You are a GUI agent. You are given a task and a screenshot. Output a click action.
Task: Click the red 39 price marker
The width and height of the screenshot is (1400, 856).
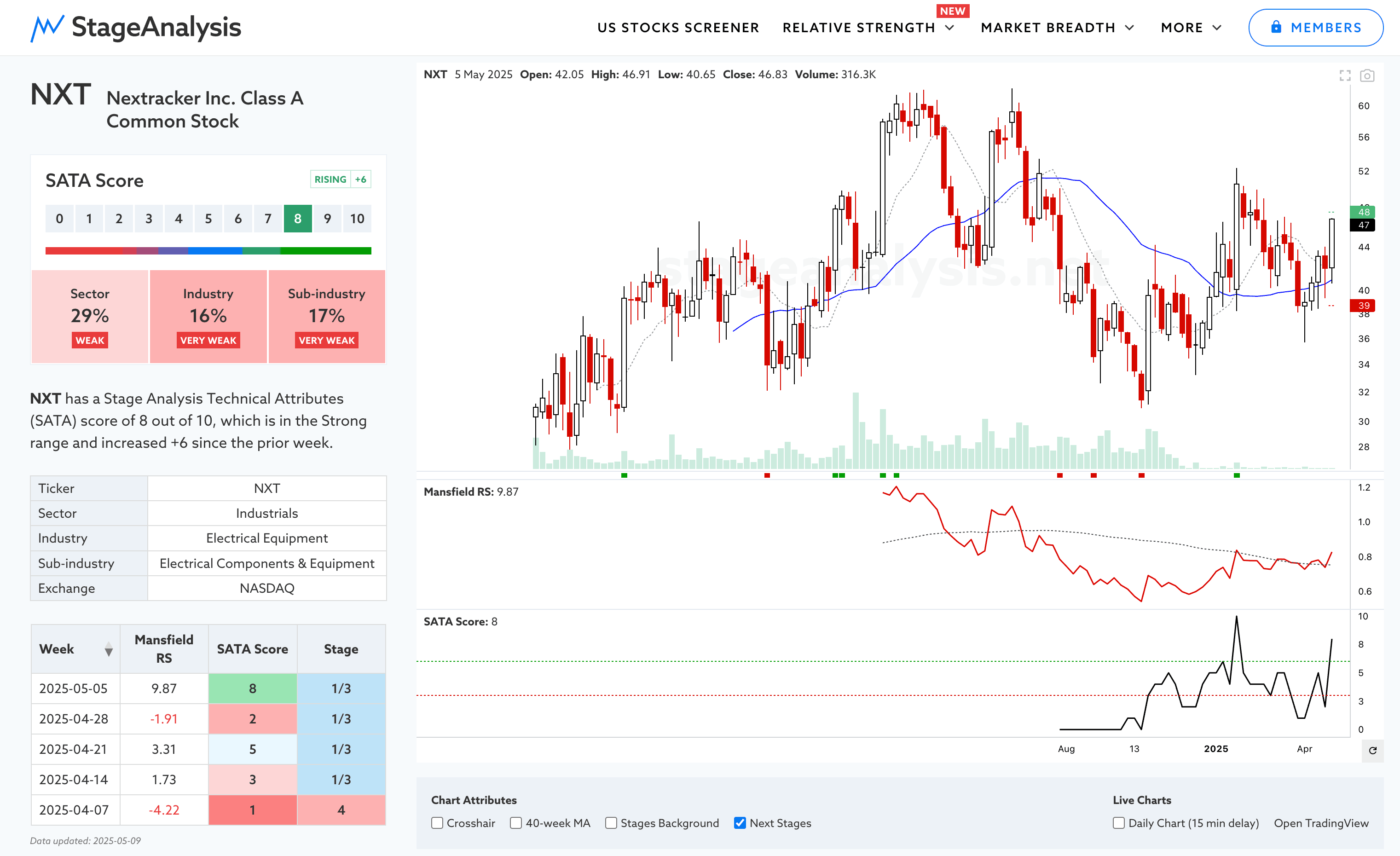tap(1363, 306)
